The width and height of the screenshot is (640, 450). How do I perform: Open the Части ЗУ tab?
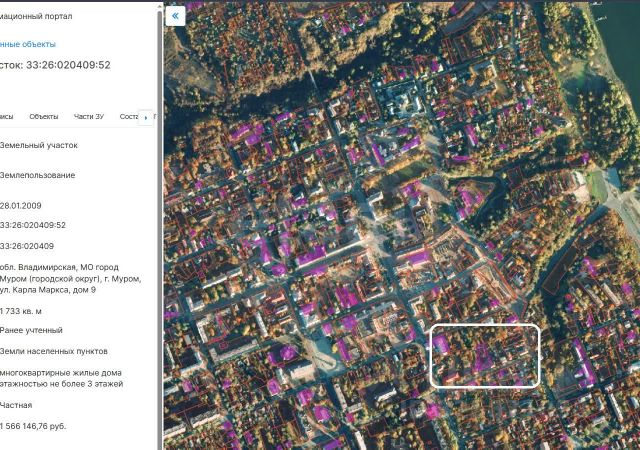(x=89, y=116)
